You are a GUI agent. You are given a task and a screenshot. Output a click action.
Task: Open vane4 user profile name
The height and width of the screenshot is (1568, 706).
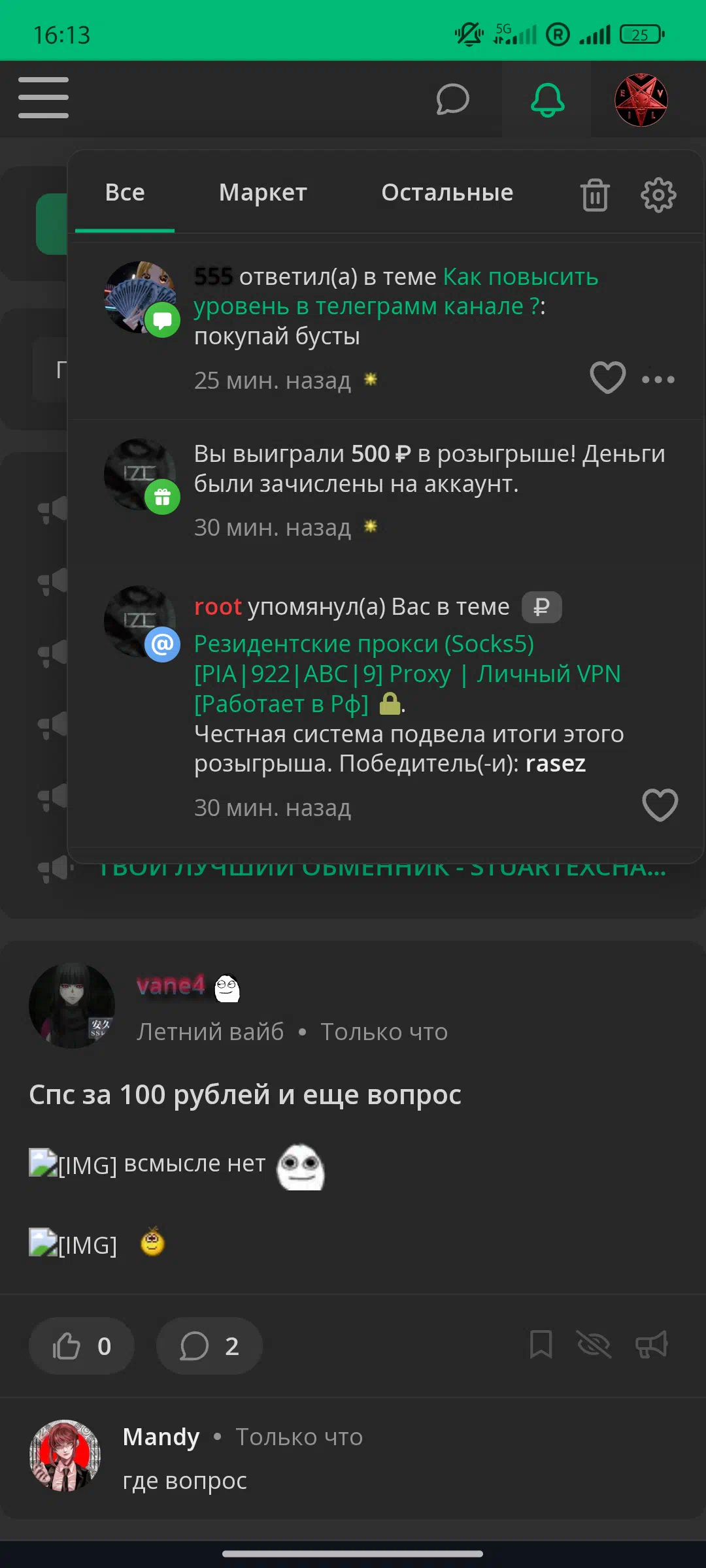pos(171,985)
